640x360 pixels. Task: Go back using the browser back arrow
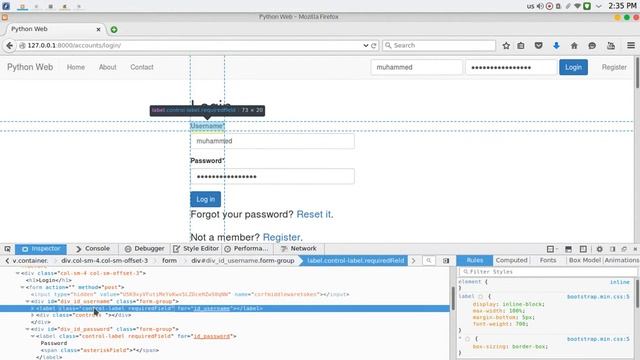tap(9, 45)
